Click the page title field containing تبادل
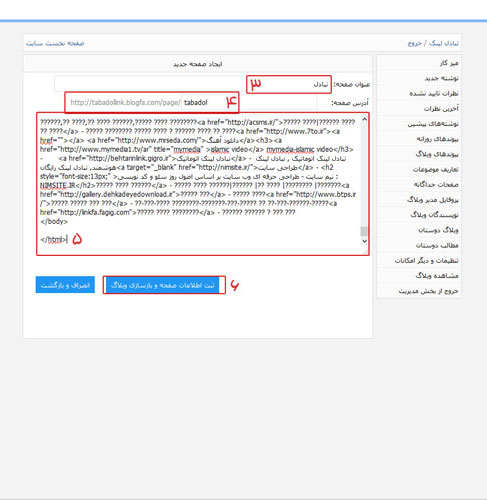Image resolution: width=487 pixels, height=500 pixels. click(193, 84)
